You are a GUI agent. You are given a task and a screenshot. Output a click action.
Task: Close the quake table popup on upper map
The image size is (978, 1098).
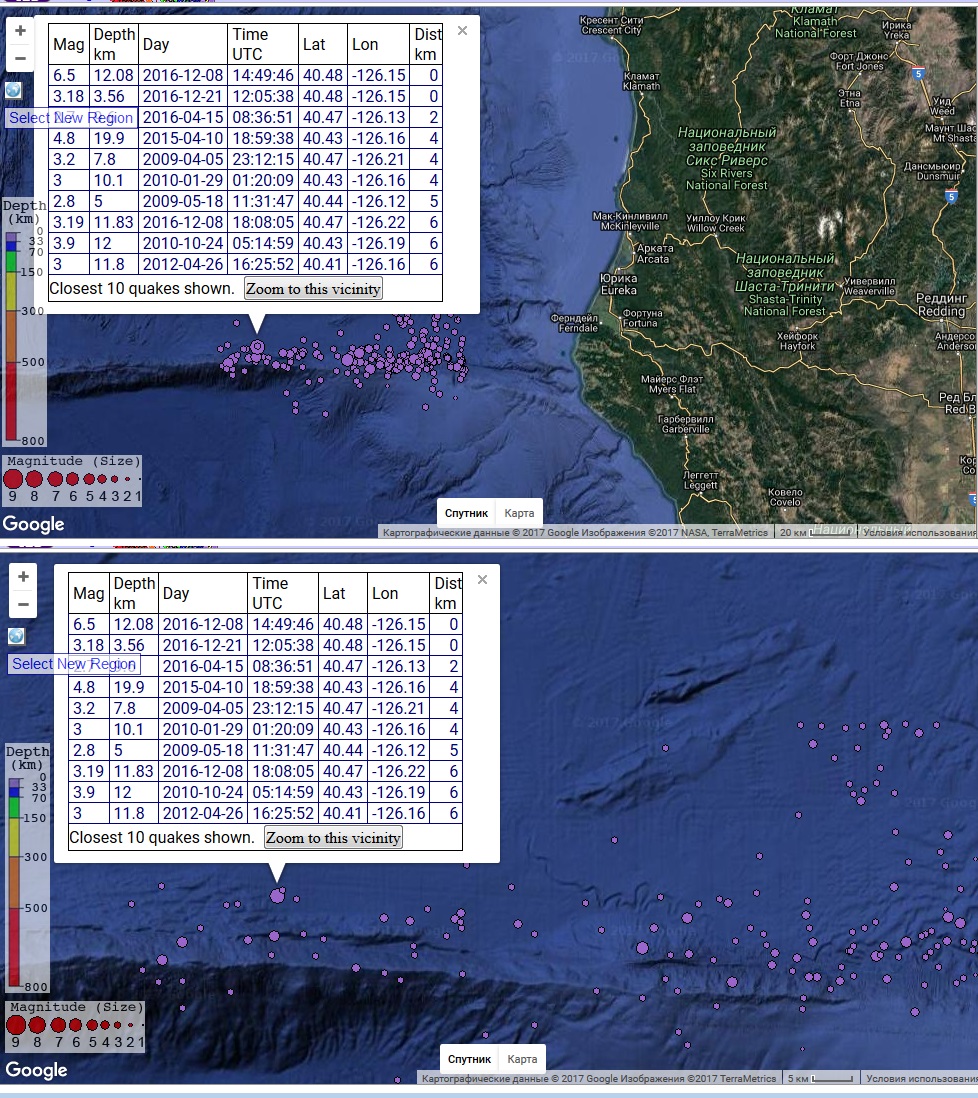(462, 31)
